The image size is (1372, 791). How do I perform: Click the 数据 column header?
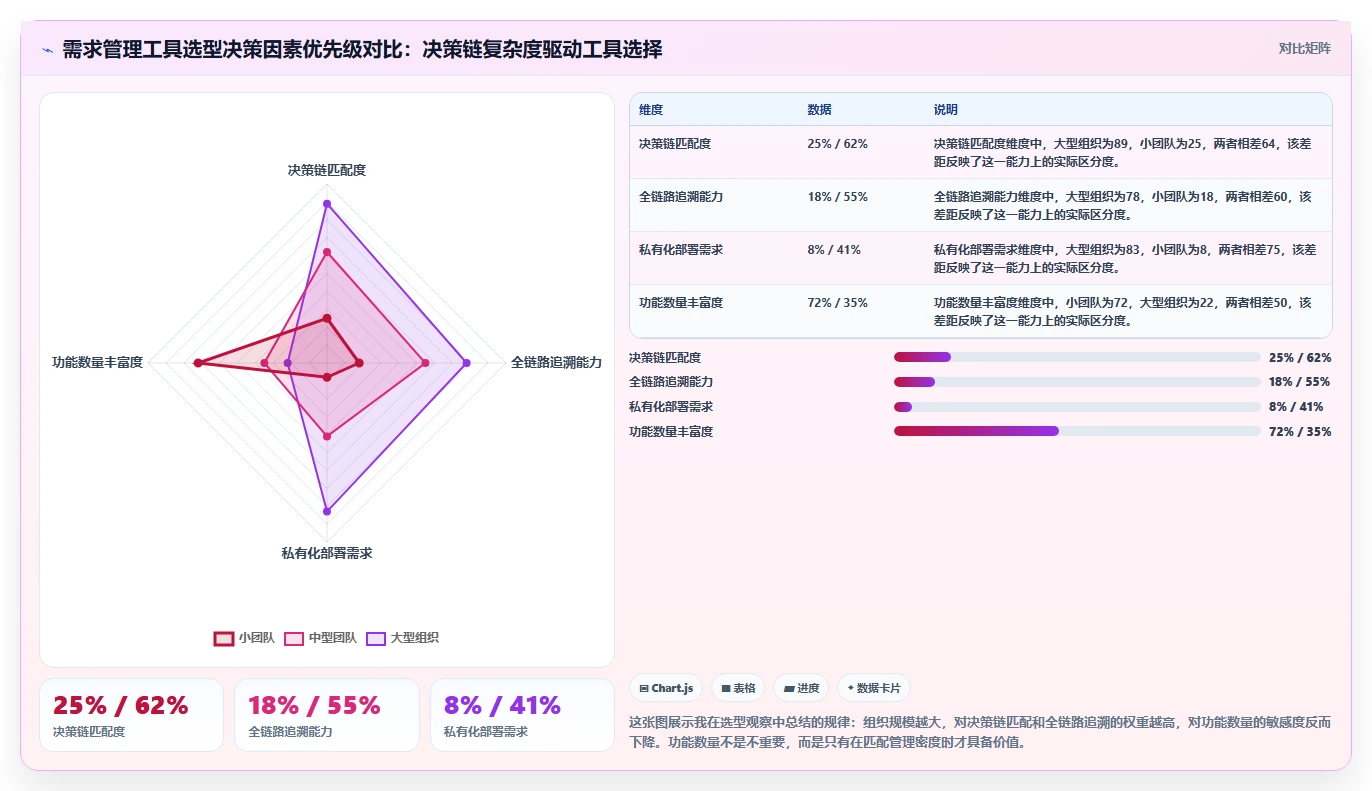point(819,110)
